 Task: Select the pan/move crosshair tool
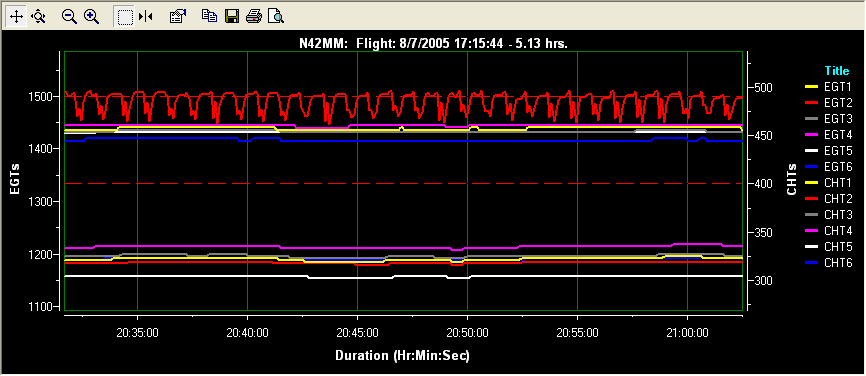click(x=17, y=17)
